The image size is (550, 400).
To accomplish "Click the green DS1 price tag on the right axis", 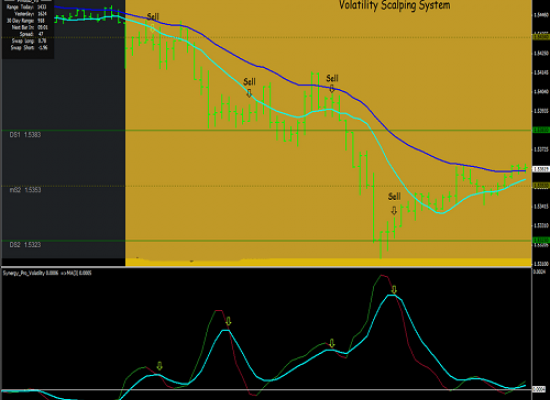I will click(x=541, y=130).
